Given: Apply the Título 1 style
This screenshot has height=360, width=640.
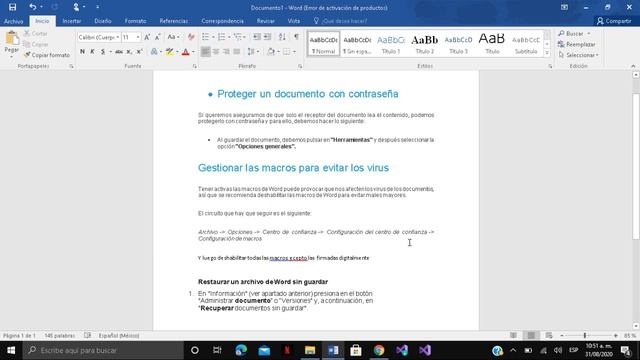Looking at the screenshot, I should click(x=391, y=44).
